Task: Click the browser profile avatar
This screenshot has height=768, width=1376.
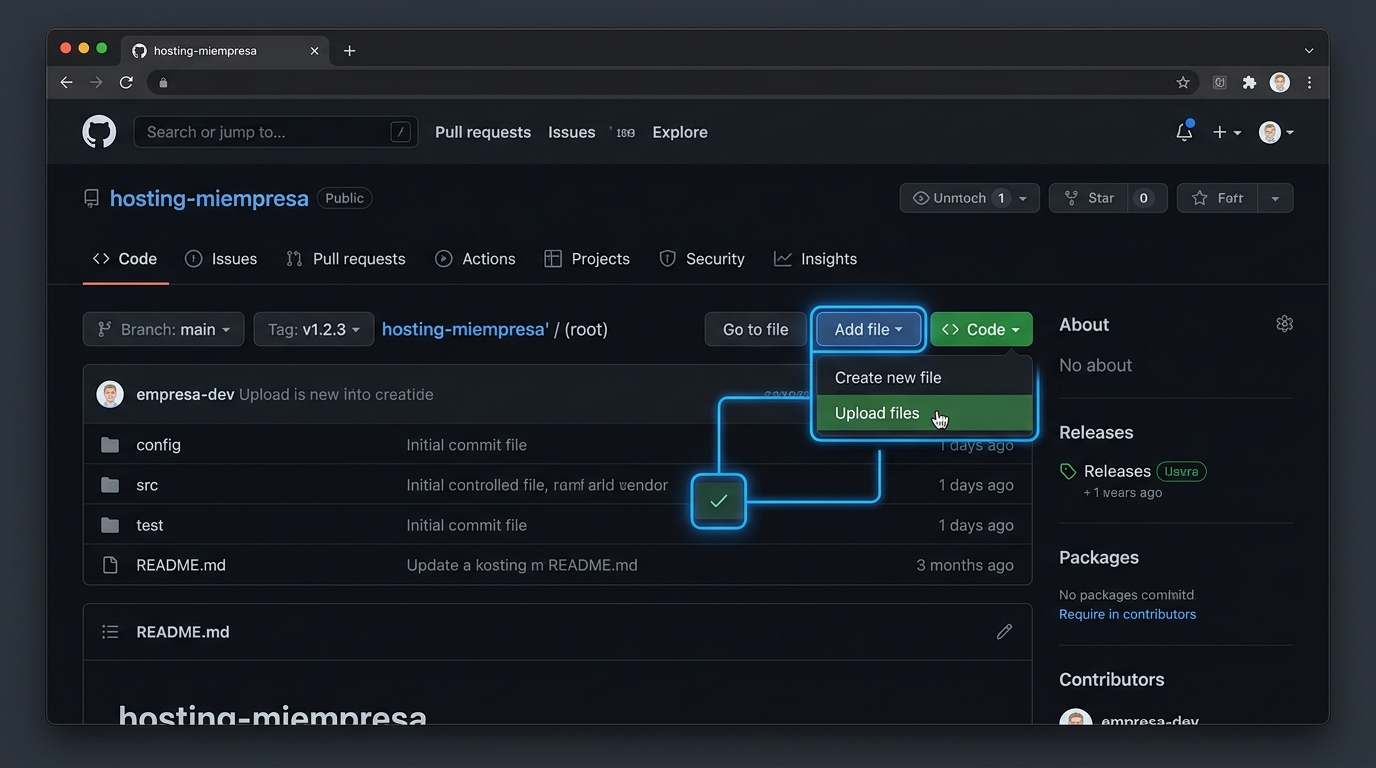Action: 1279,83
